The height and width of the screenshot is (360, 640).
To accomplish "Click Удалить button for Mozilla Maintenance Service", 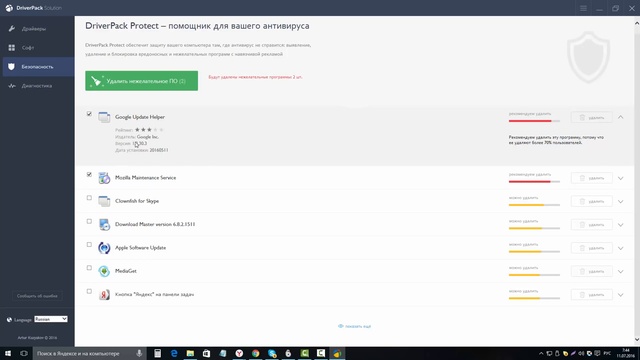I will click(x=591, y=178).
